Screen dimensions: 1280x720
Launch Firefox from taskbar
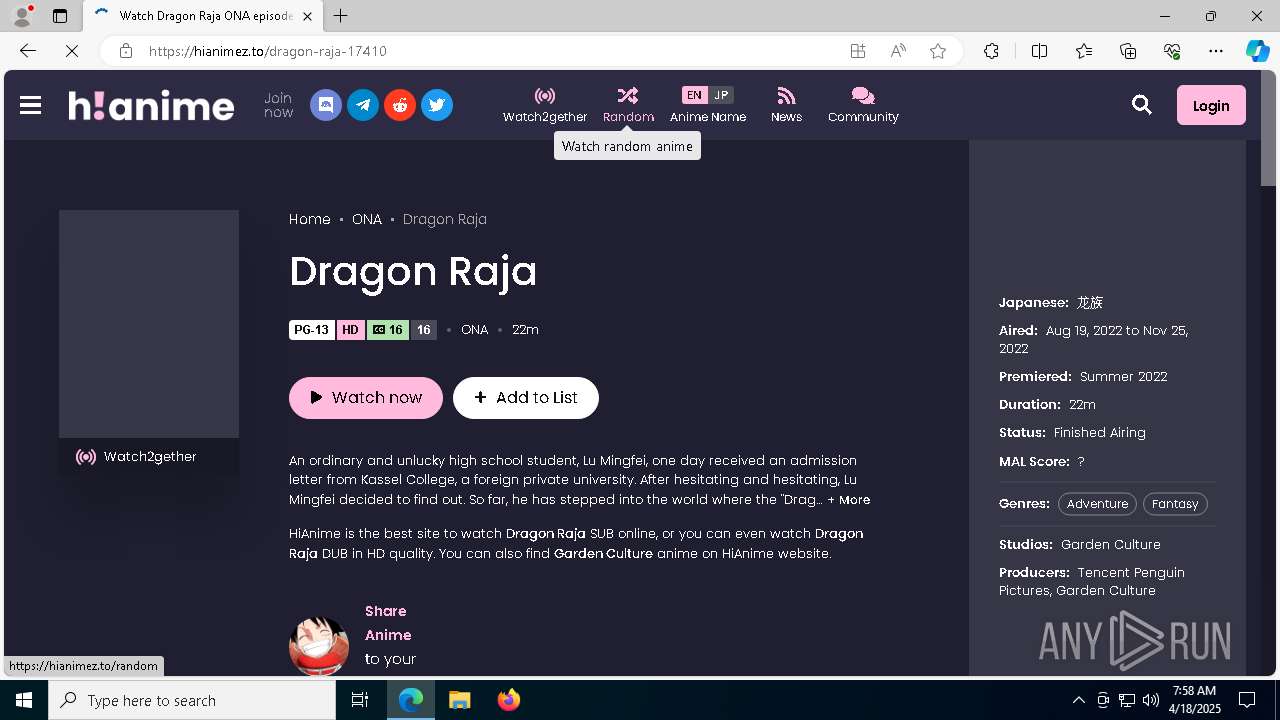[509, 700]
